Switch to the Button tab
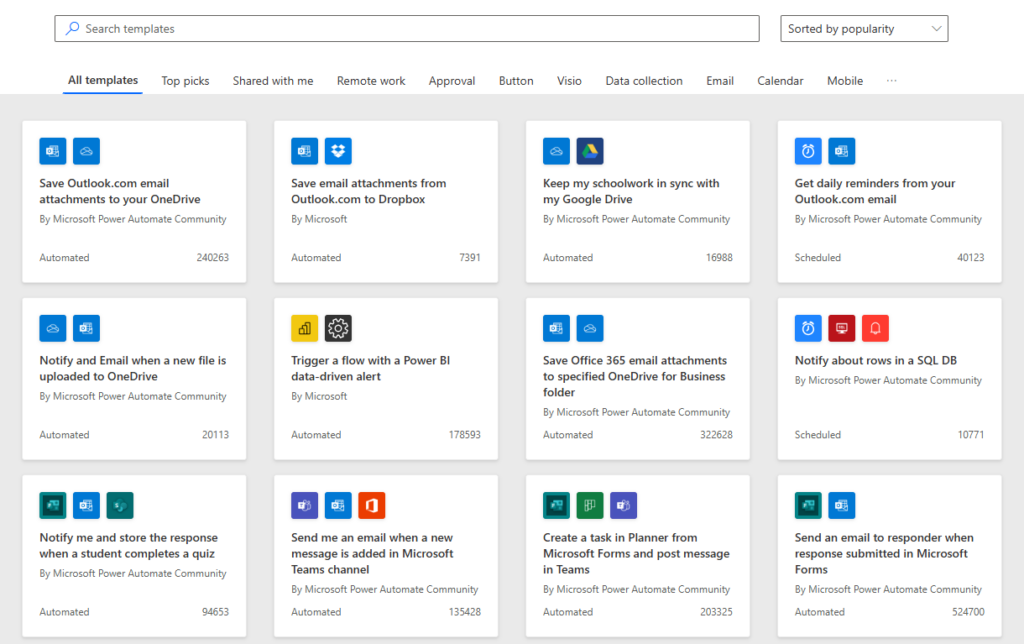The height and width of the screenshot is (644, 1024). pos(516,80)
